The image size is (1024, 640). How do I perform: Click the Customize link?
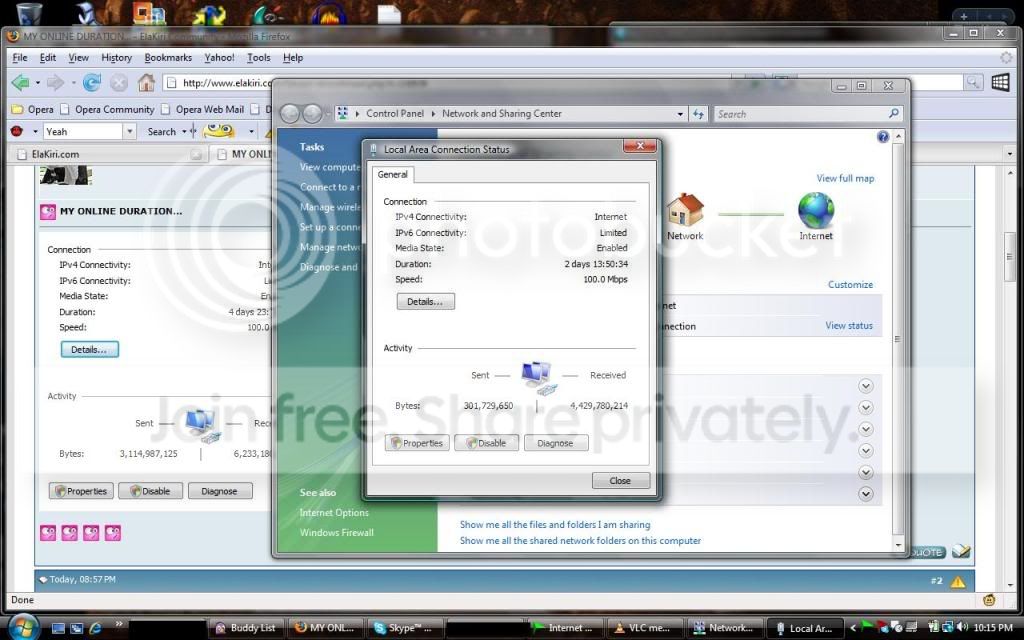850,285
